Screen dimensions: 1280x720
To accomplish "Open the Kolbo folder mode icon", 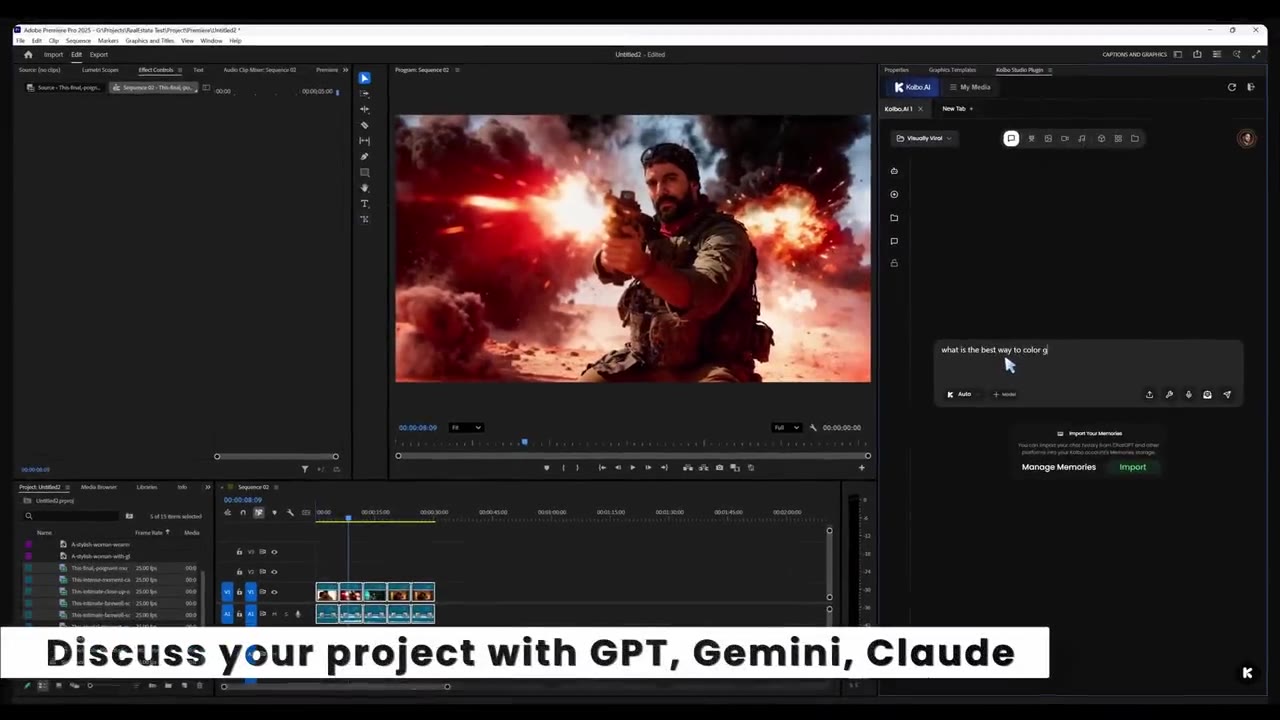I will coord(1135,138).
